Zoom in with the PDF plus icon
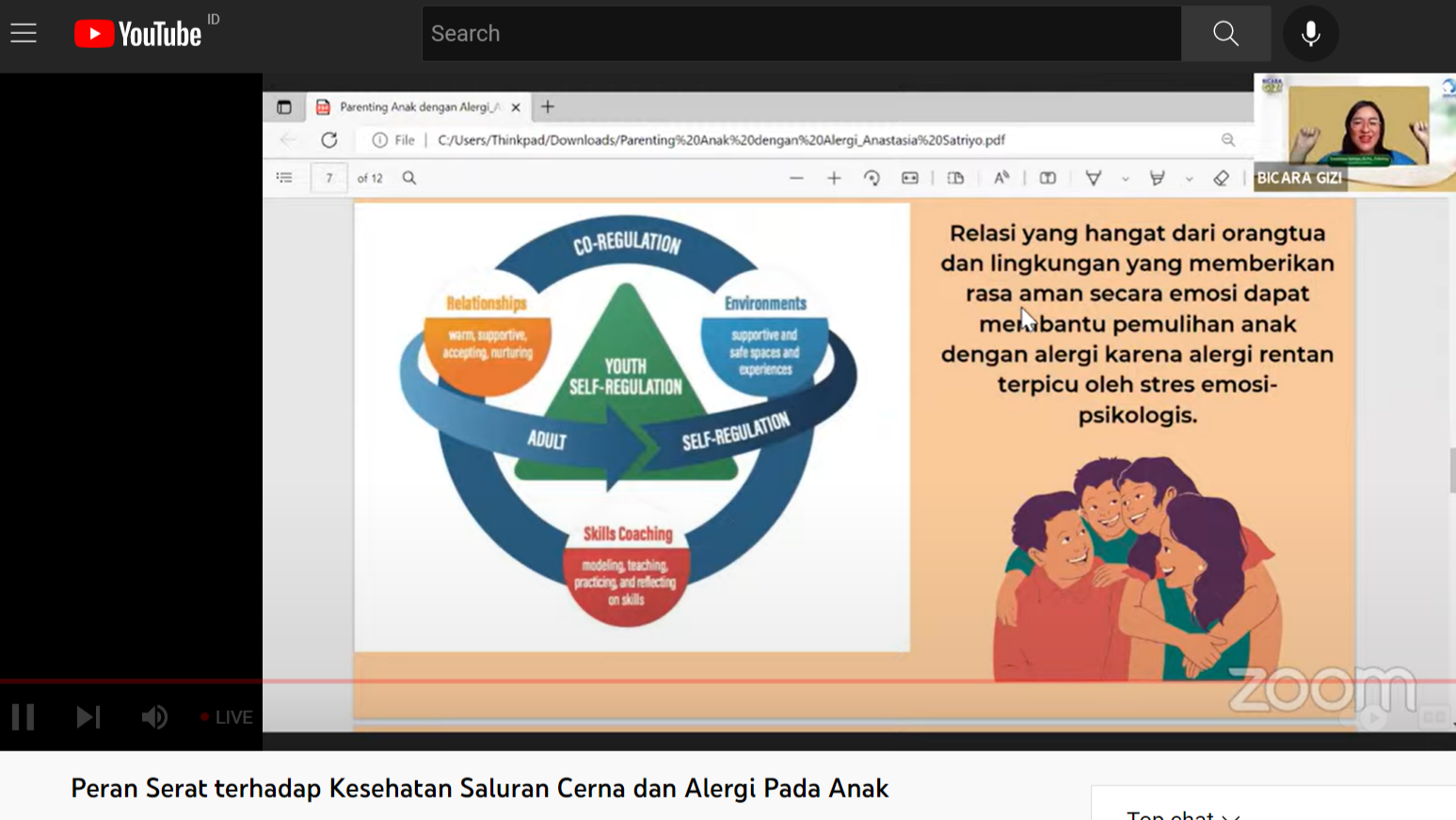The width and height of the screenshot is (1456, 820). (834, 178)
